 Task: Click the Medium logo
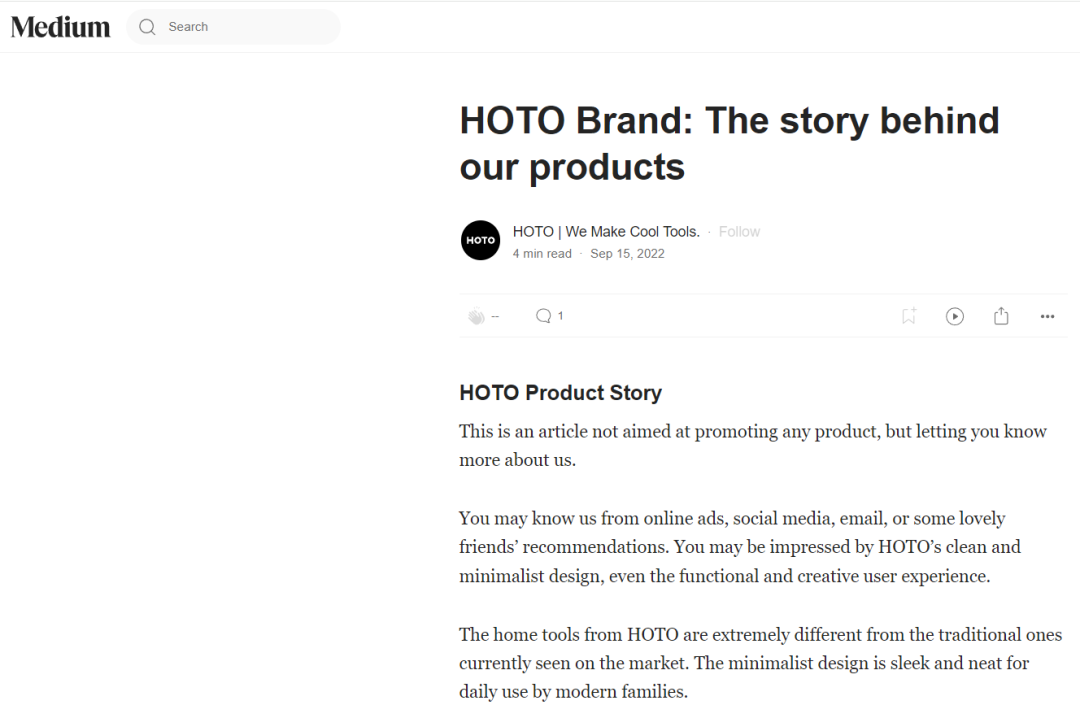coord(61,27)
